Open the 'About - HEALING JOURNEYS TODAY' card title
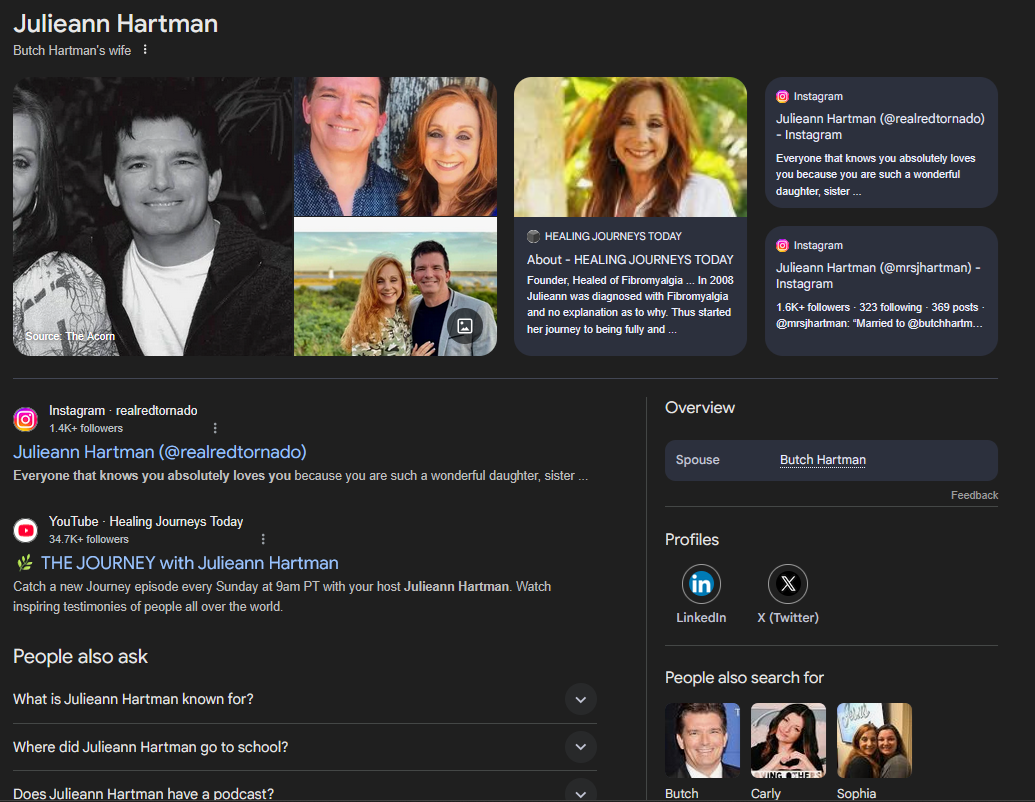1035x802 pixels. (x=630, y=259)
